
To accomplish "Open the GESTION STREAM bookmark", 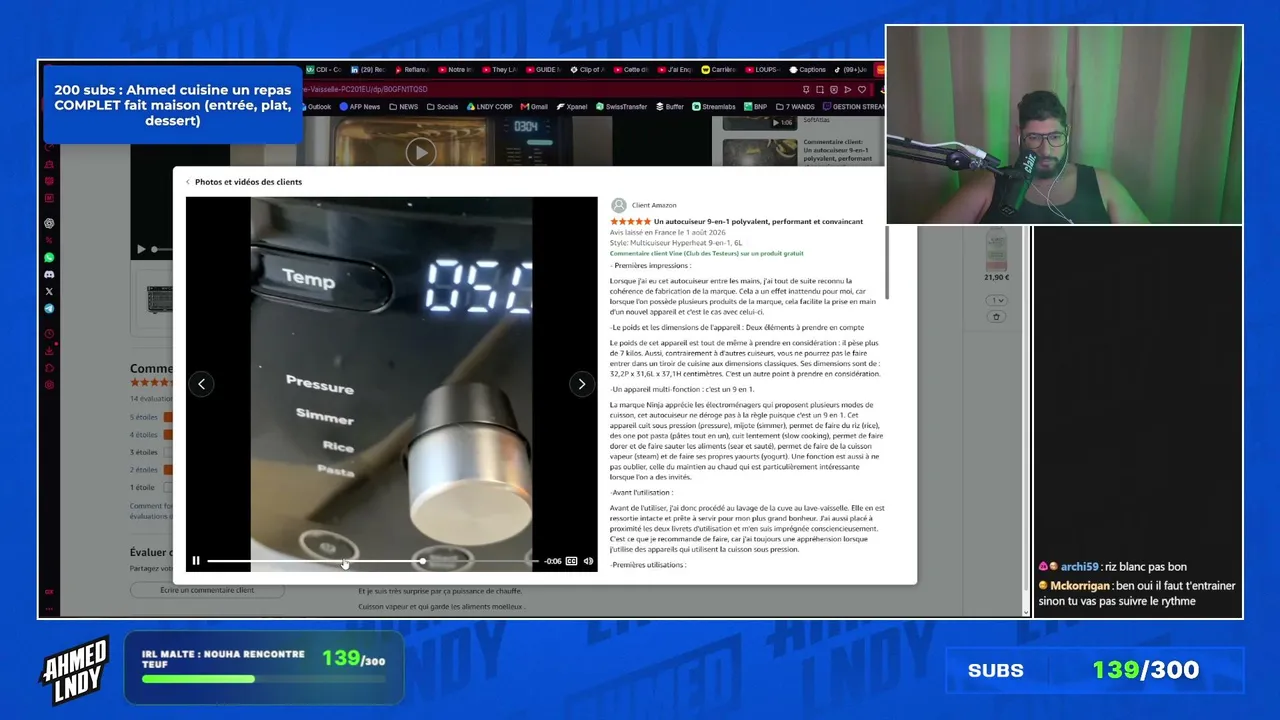I will click(x=854, y=107).
